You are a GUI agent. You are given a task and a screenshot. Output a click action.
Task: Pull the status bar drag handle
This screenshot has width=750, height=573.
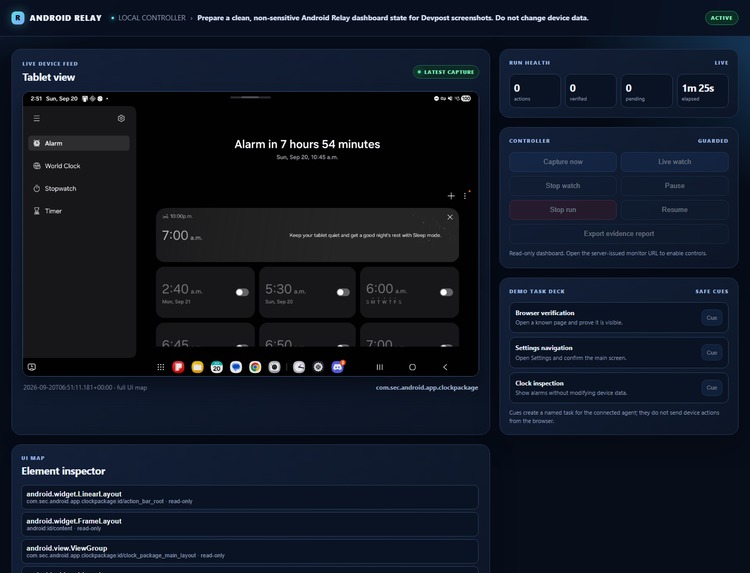click(x=250, y=97)
